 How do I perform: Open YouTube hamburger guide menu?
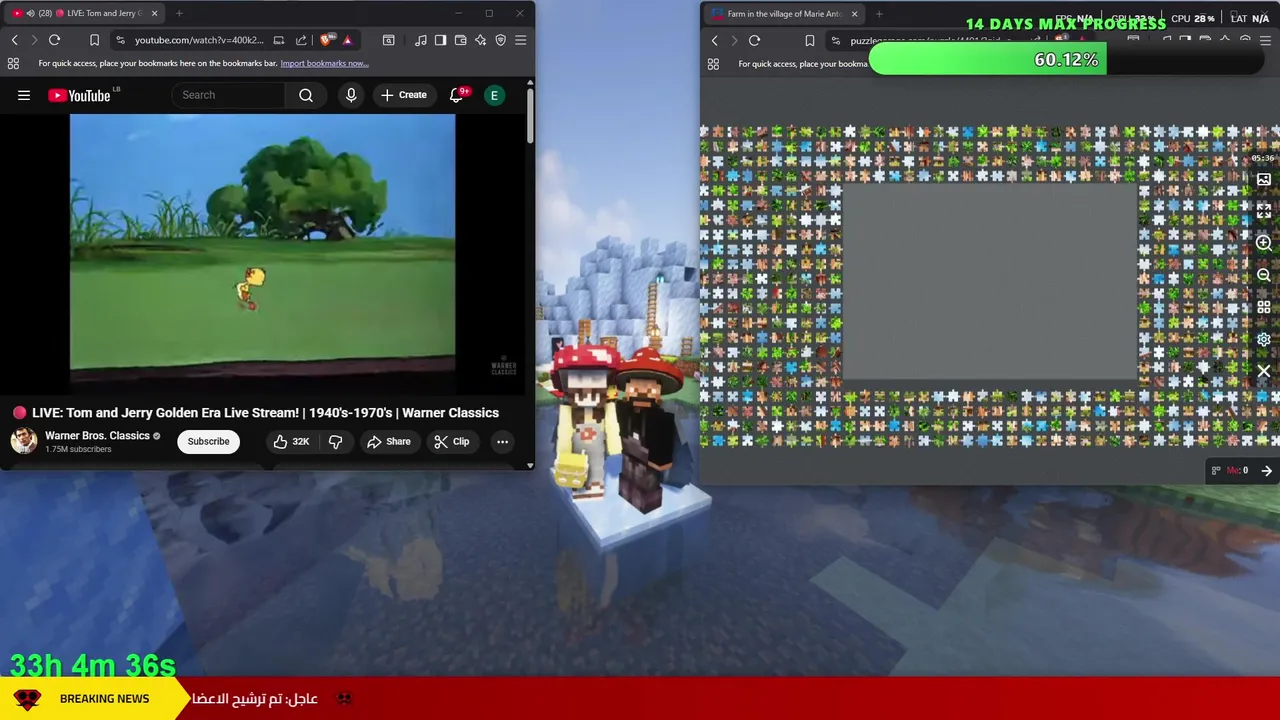(x=24, y=95)
